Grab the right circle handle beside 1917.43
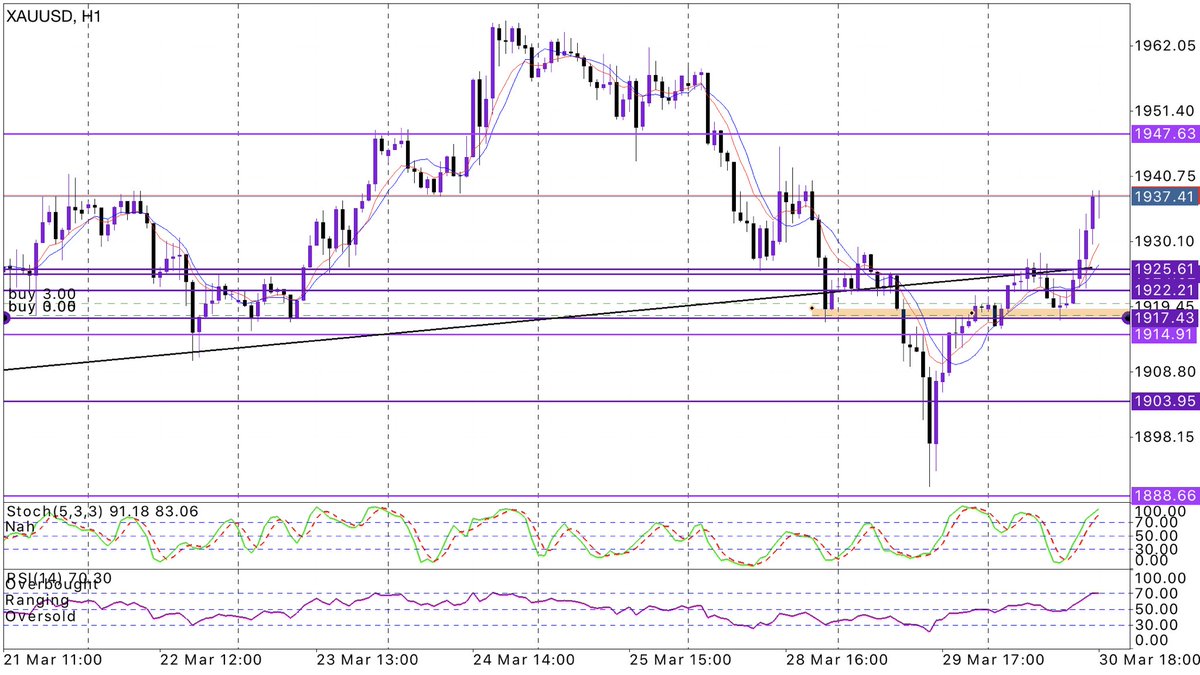This screenshot has height=675, width=1200. 1127,317
